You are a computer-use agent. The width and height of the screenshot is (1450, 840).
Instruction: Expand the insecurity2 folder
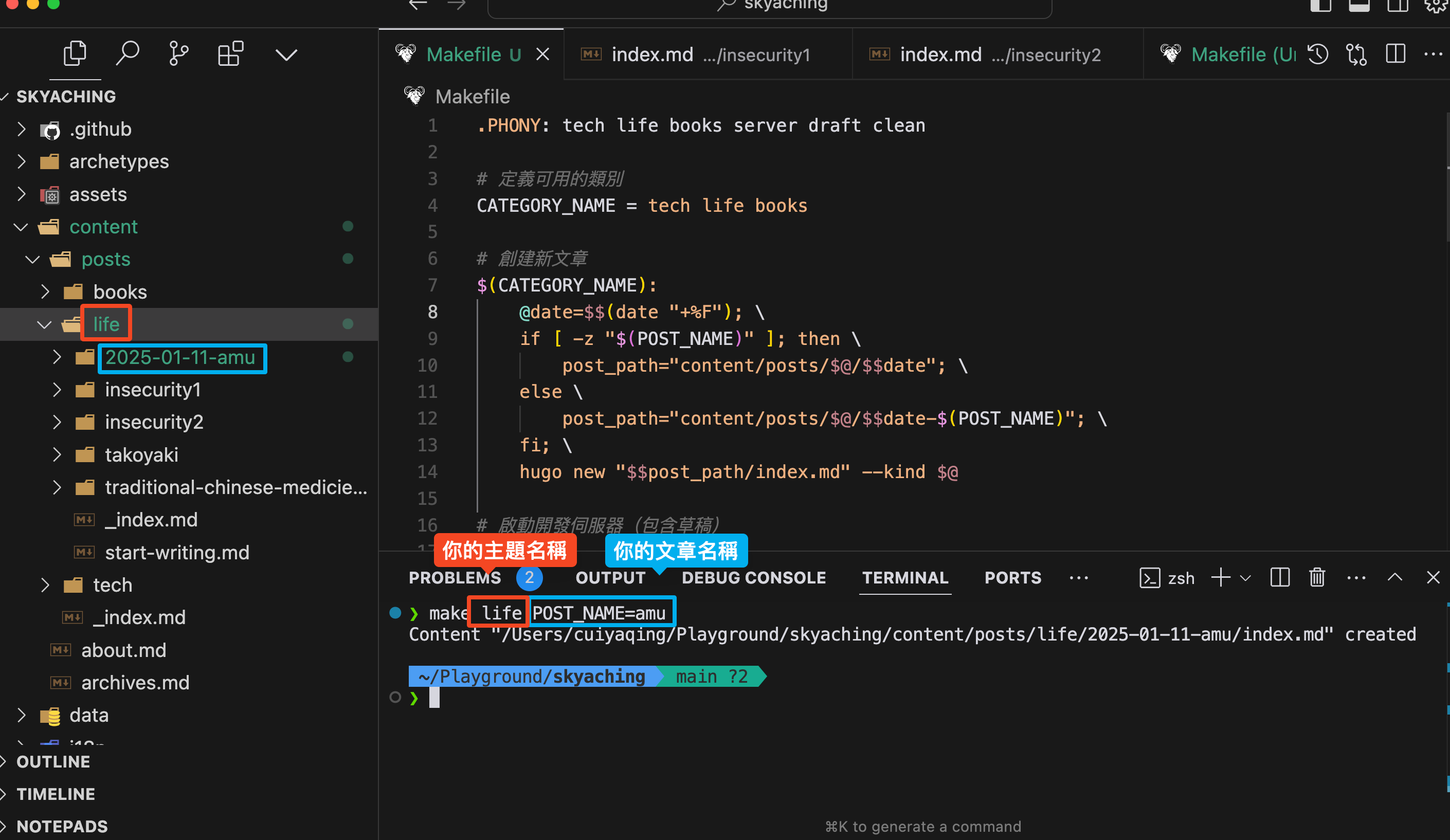click(189, 422)
